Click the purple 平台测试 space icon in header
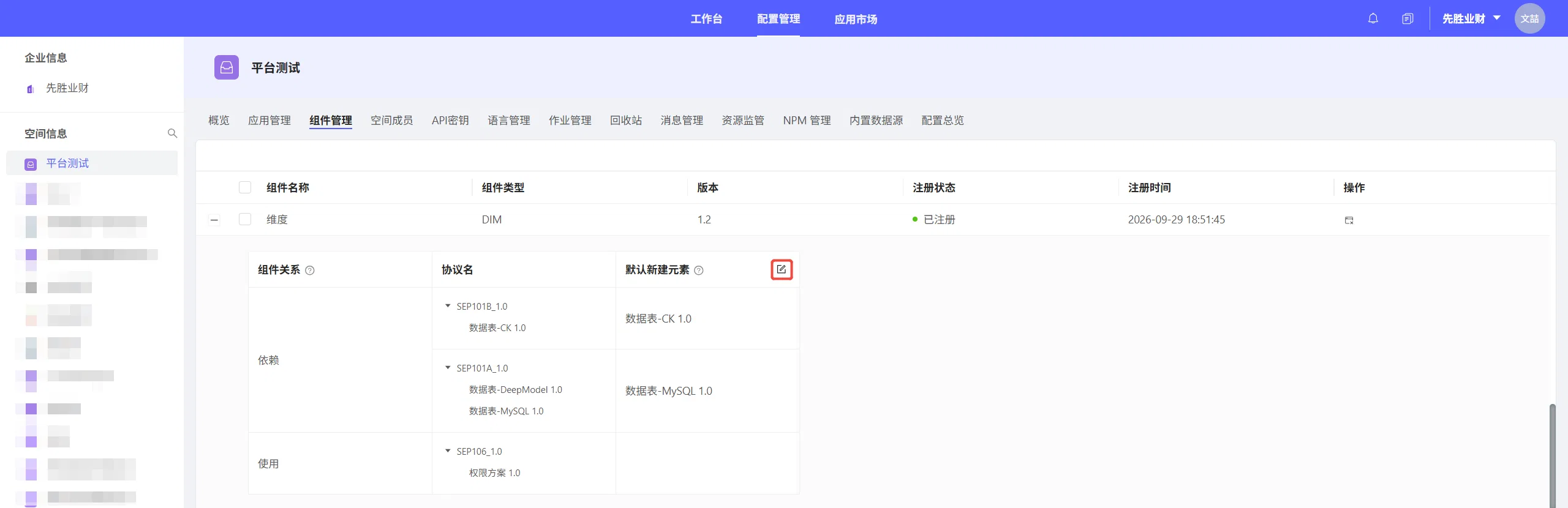Viewport: 1568px width, 508px height. [x=227, y=67]
